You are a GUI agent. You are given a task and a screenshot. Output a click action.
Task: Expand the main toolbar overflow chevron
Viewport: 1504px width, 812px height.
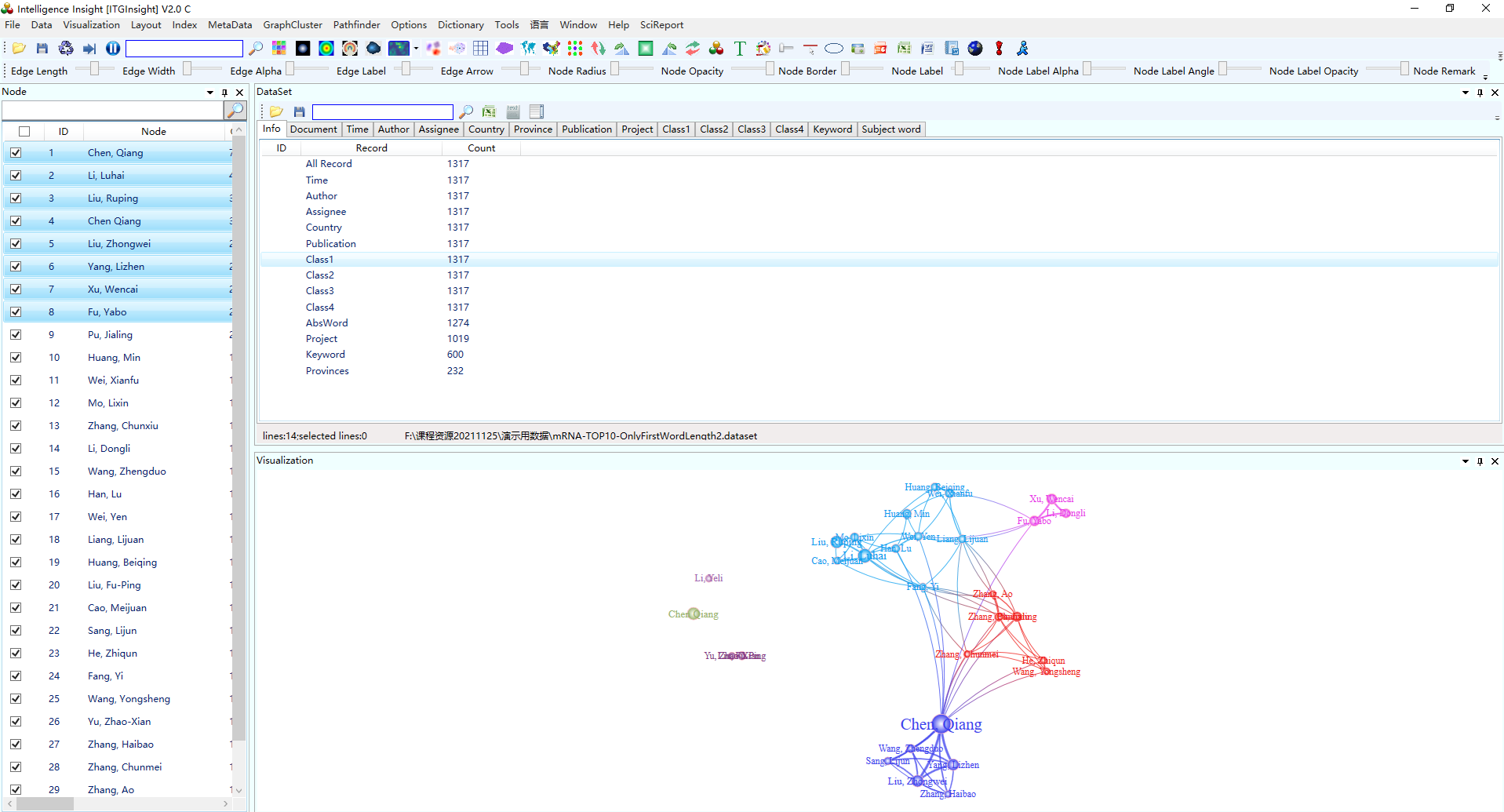[1500, 55]
